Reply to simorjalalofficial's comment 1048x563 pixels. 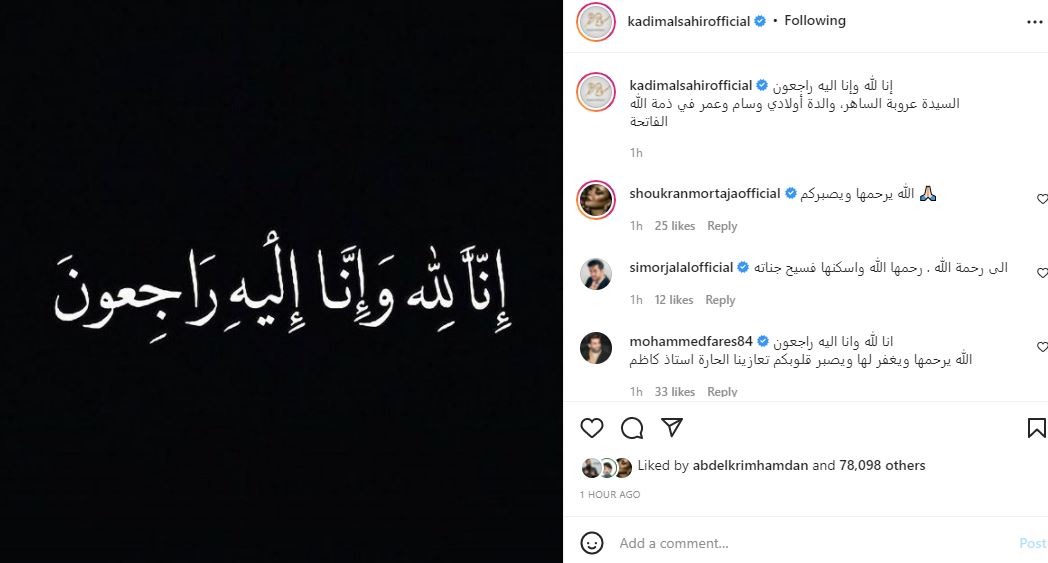[720, 300]
